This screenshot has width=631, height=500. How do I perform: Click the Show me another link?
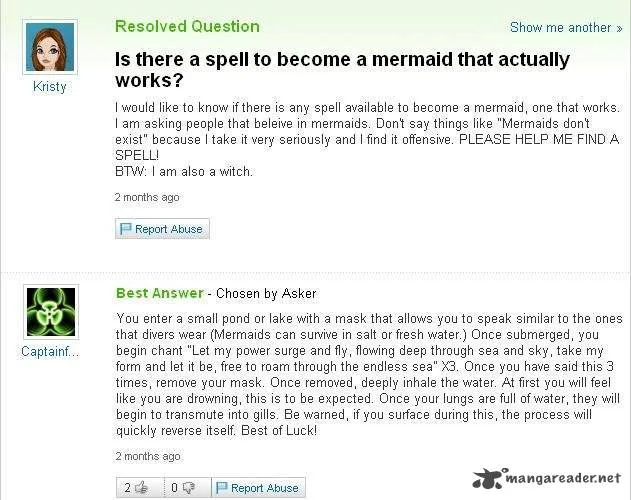(x=566, y=27)
